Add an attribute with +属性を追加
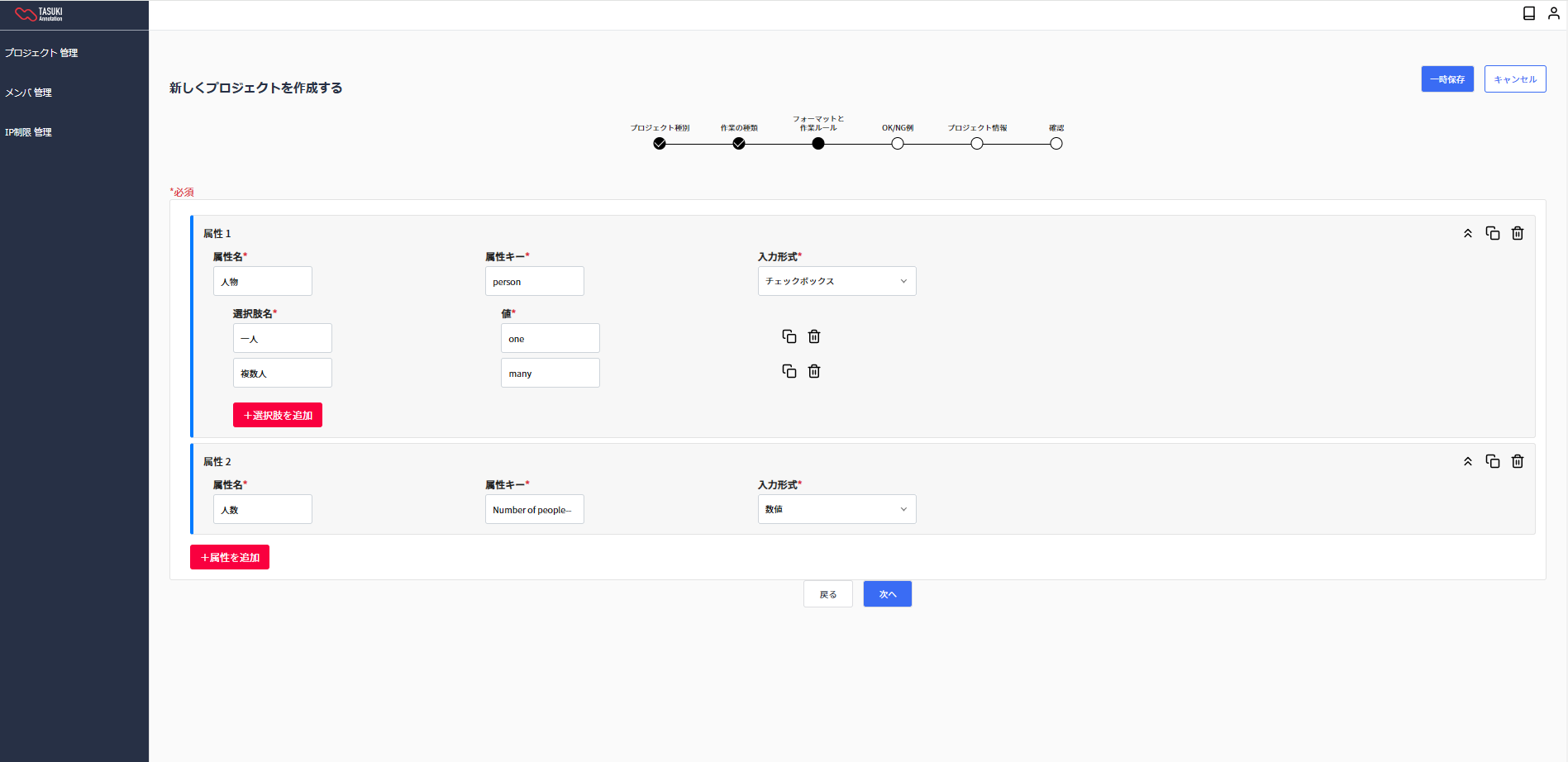1568x762 pixels. (x=230, y=557)
